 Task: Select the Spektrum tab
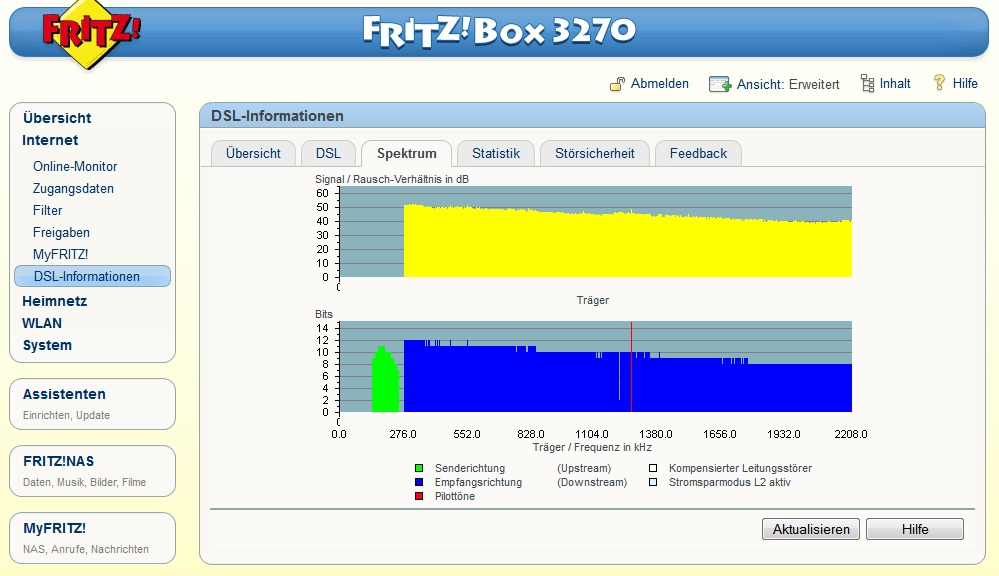(x=406, y=154)
